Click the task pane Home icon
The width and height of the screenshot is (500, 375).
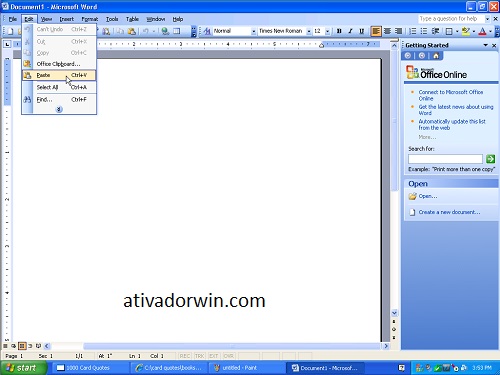coord(436,56)
